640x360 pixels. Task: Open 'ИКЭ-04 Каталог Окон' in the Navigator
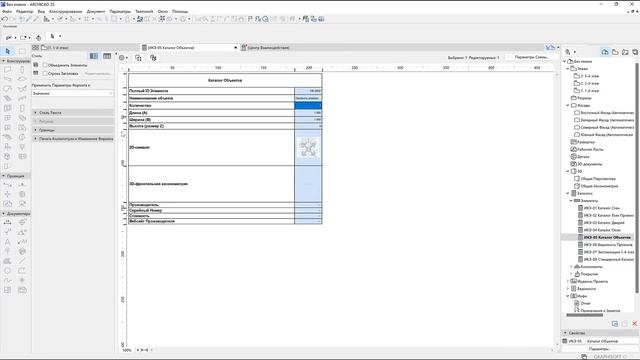click(x=602, y=230)
